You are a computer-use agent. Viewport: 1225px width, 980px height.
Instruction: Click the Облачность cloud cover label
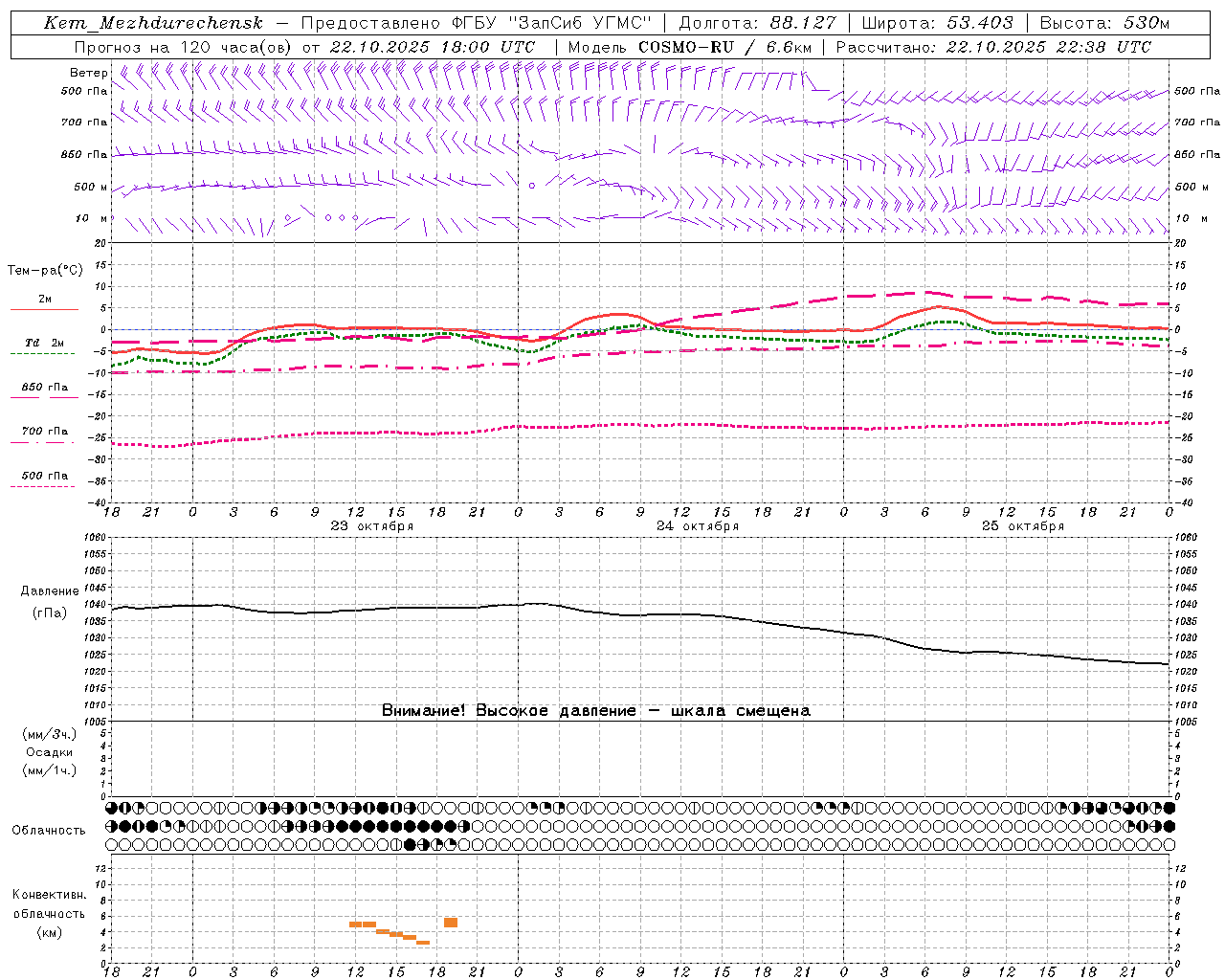coord(49,831)
